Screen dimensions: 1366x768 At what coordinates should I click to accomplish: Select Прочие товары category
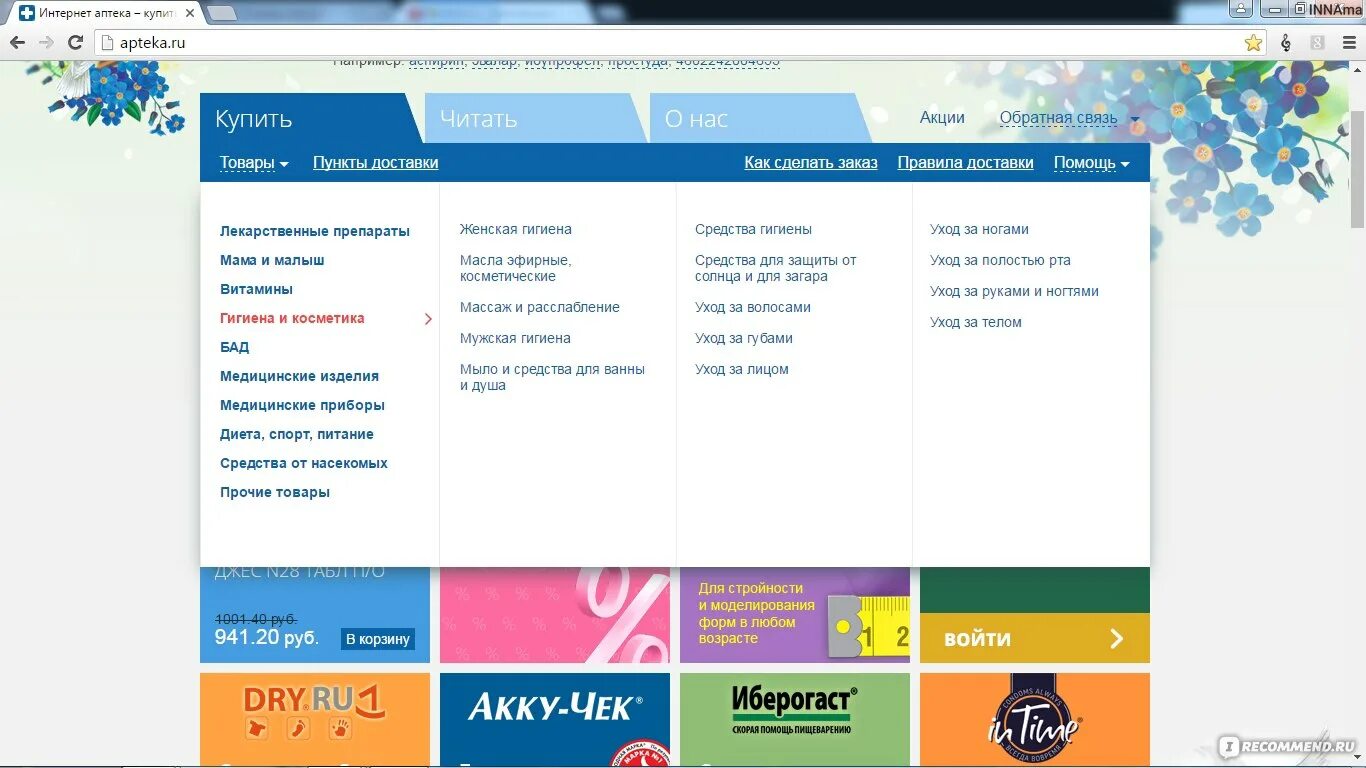[275, 492]
